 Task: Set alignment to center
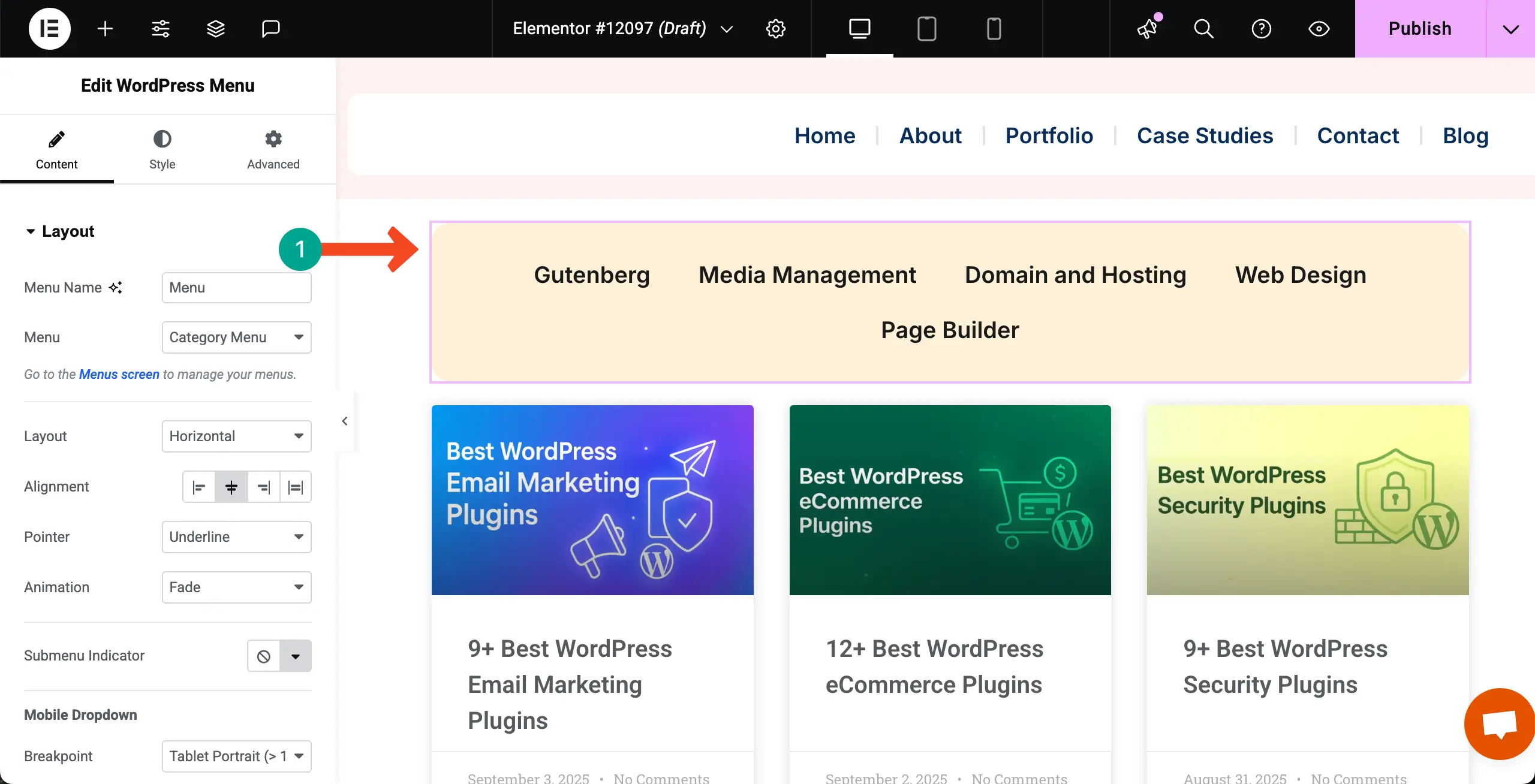click(231, 487)
